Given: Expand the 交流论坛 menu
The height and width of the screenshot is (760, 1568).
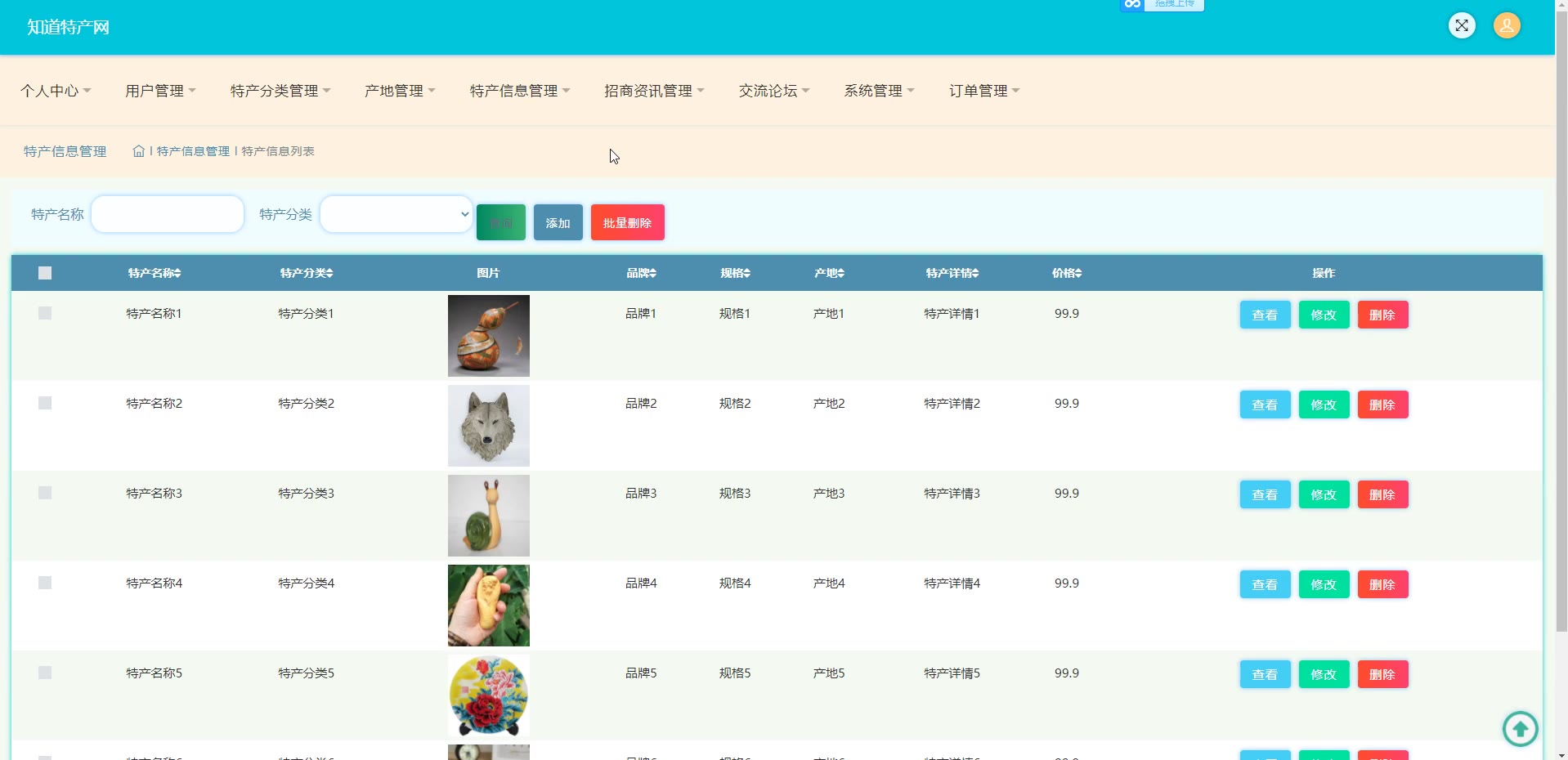Looking at the screenshot, I should pos(774,91).
